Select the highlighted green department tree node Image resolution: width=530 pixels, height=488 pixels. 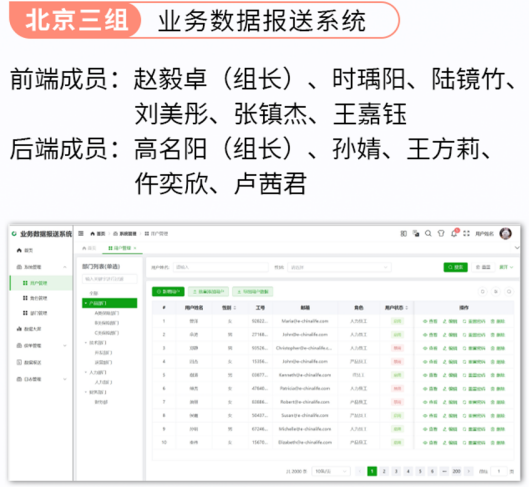110,303
